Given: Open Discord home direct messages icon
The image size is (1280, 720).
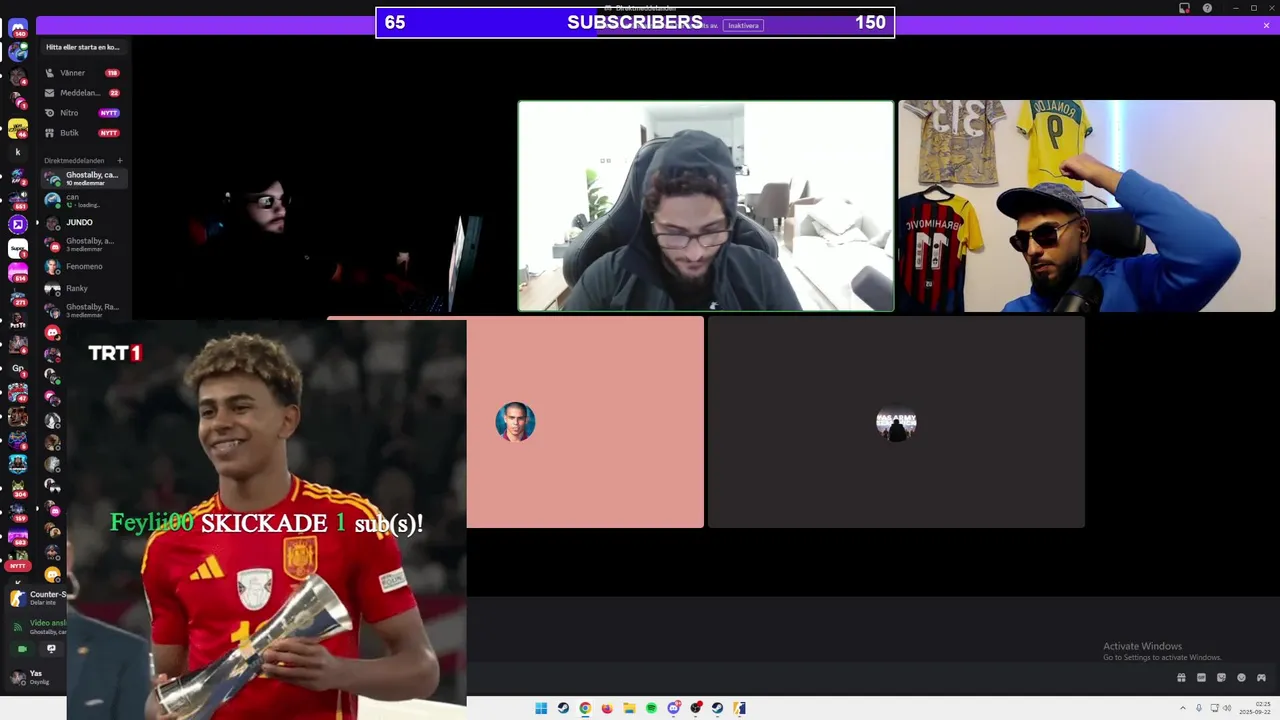Looking at the screenshot, I should coord(18,27).
